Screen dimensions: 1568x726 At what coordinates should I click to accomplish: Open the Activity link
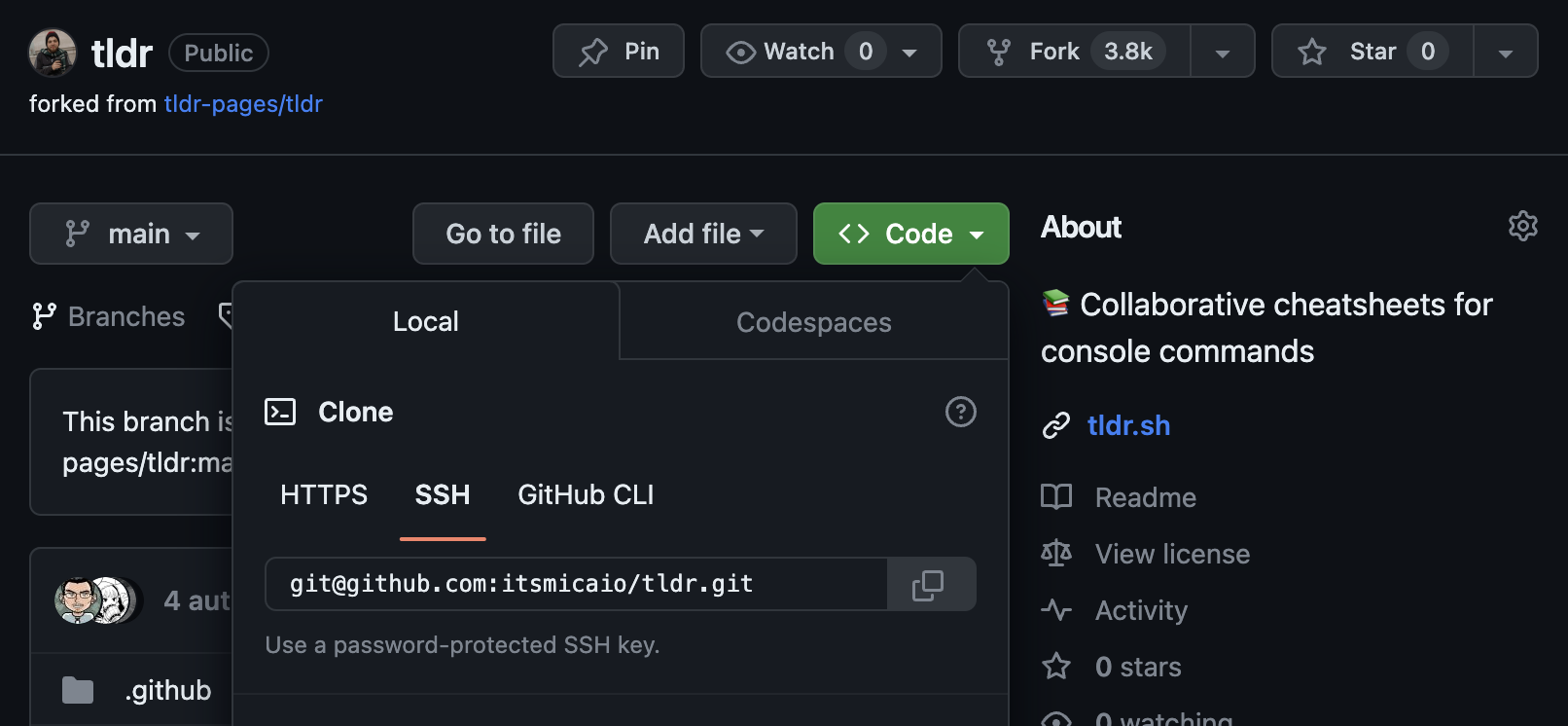[1141, 610]
